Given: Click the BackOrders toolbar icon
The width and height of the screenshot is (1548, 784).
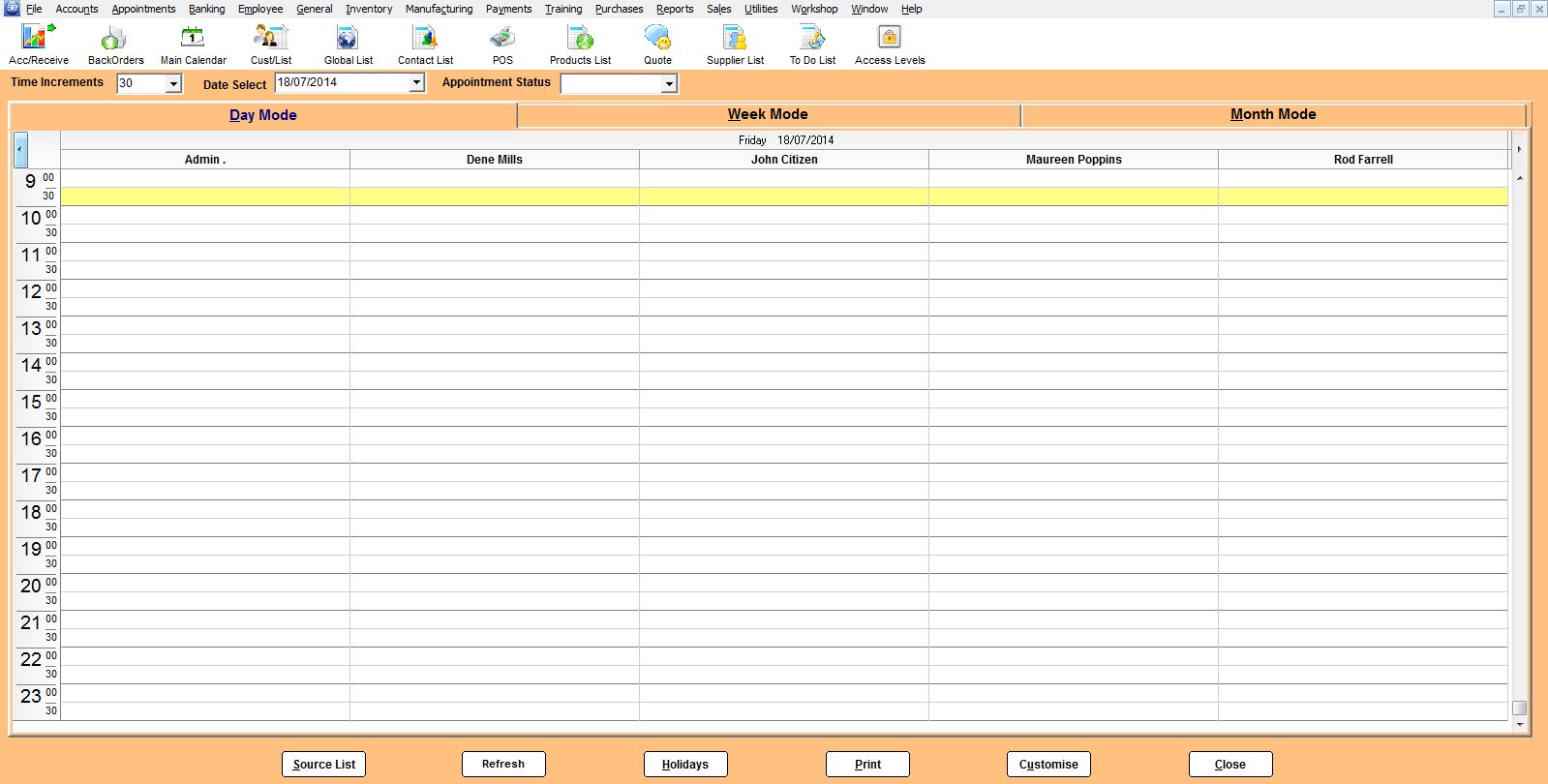Looking at the screenshot, I should (x=115, y=45).
